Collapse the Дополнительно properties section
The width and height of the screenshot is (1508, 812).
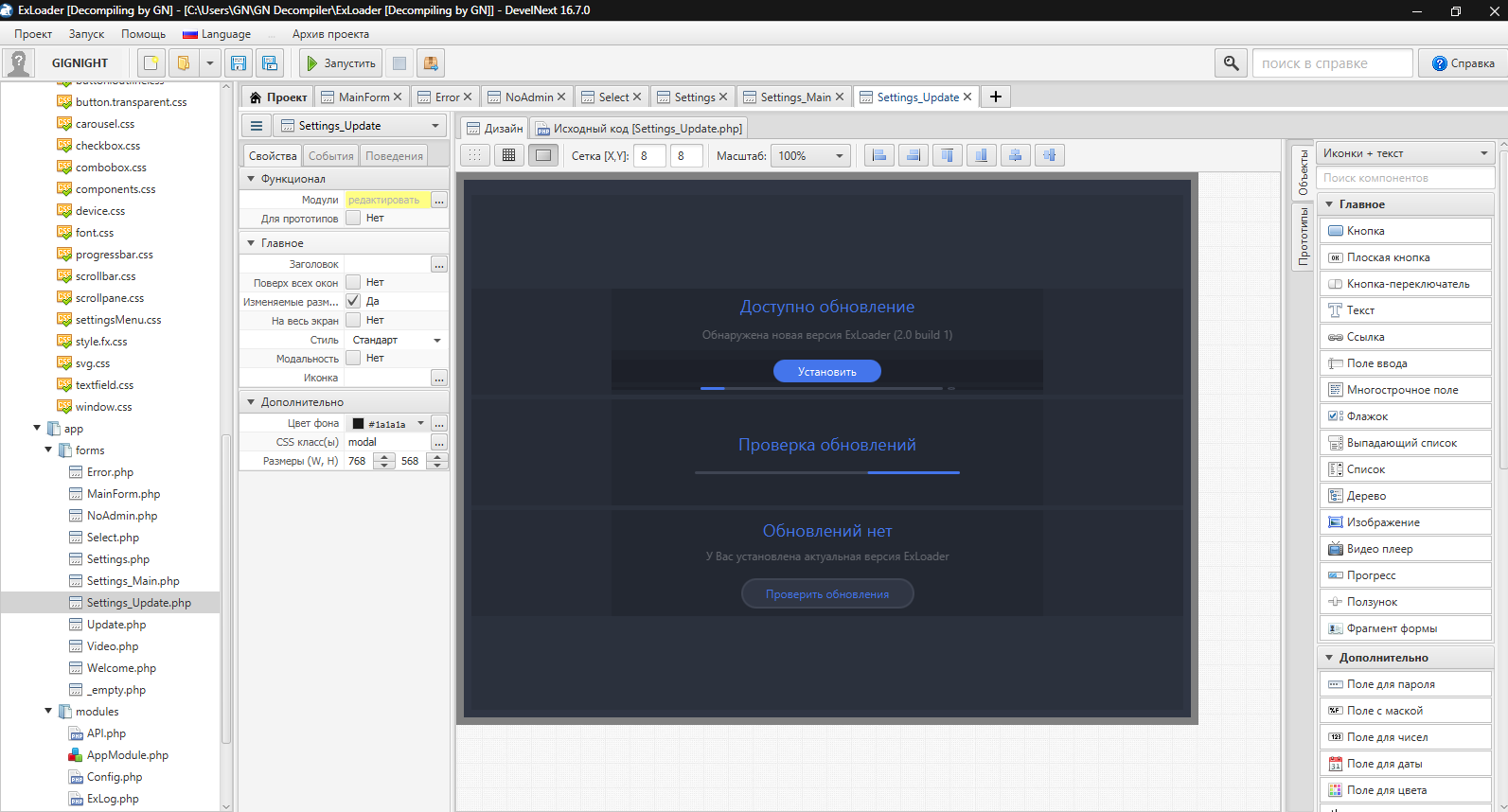click(251, 402)
